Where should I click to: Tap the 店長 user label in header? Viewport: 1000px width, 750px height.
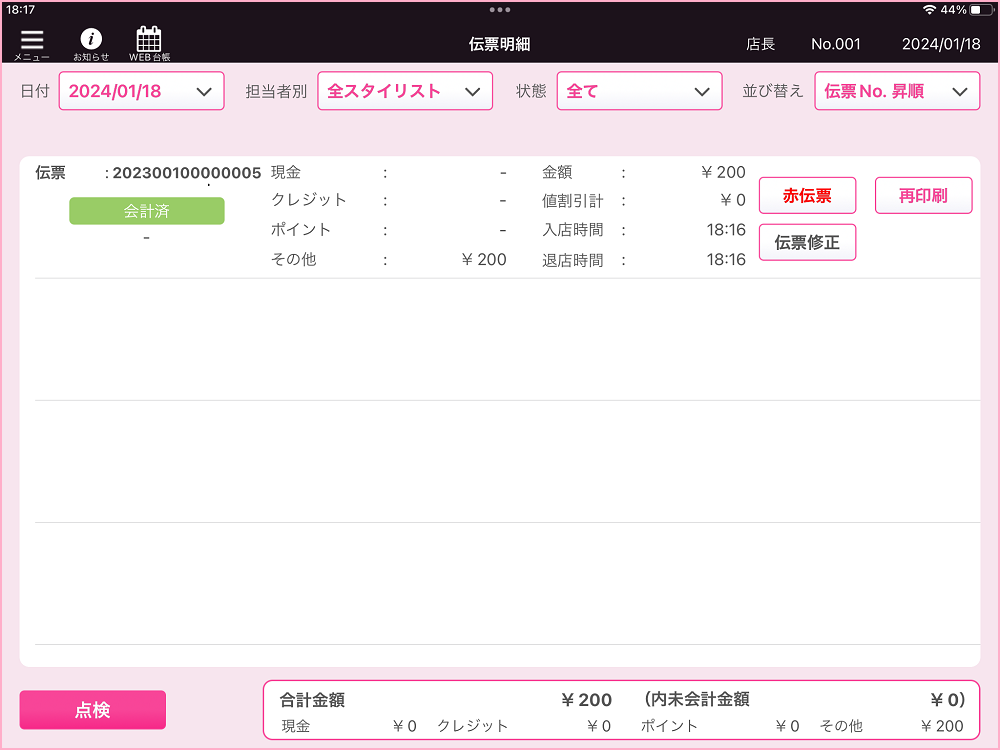[x=760, y=44]
